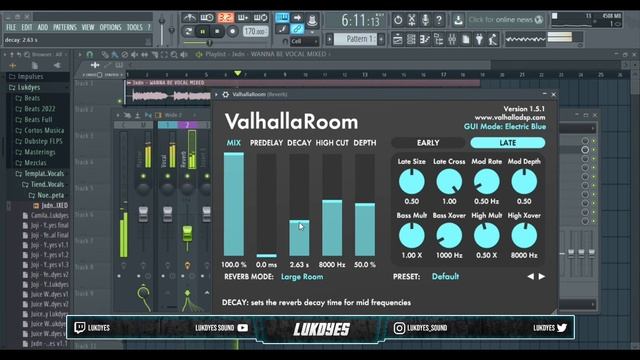Open the Default preset selector
Viewport: 640px width, 360px height.
tap(445, 276)
